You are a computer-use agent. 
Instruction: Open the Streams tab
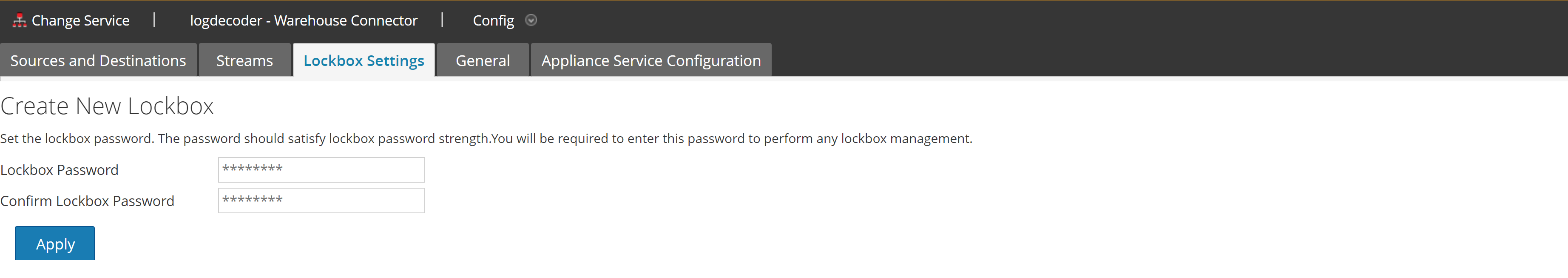(244, 60)
